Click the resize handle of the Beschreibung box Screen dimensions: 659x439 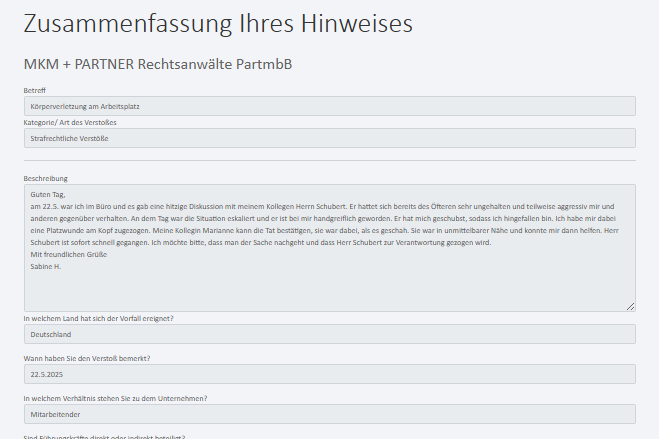click(x=630, y=306)
